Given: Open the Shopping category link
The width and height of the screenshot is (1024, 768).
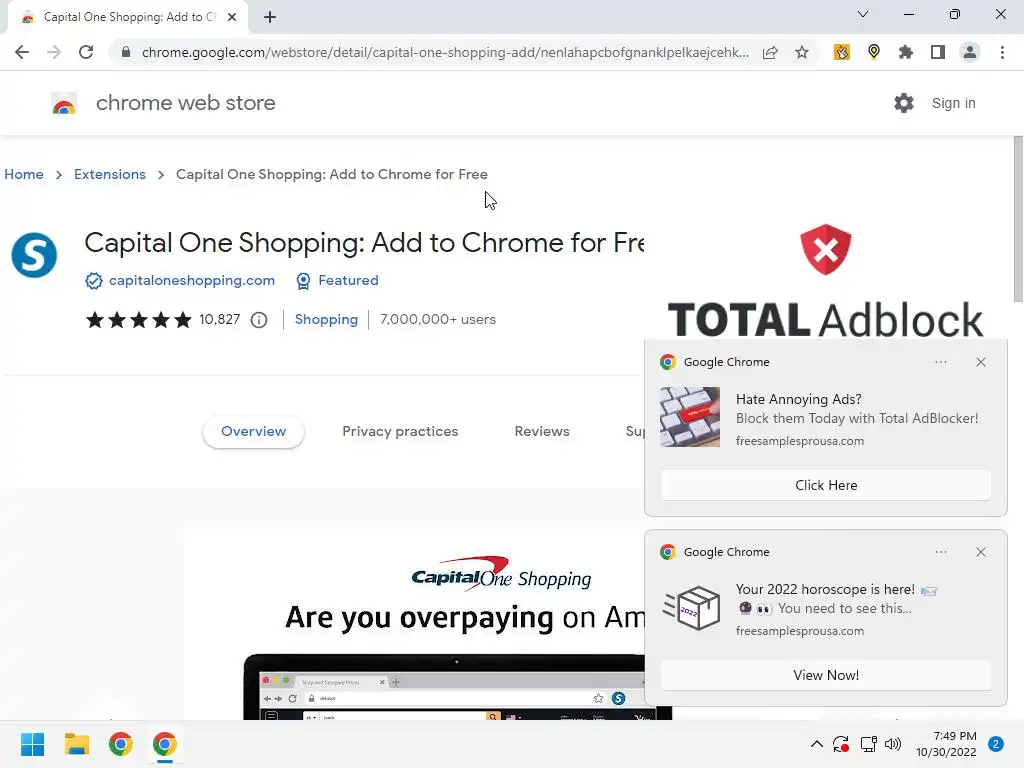Looking at the screenshot, I should click(326, 319).
